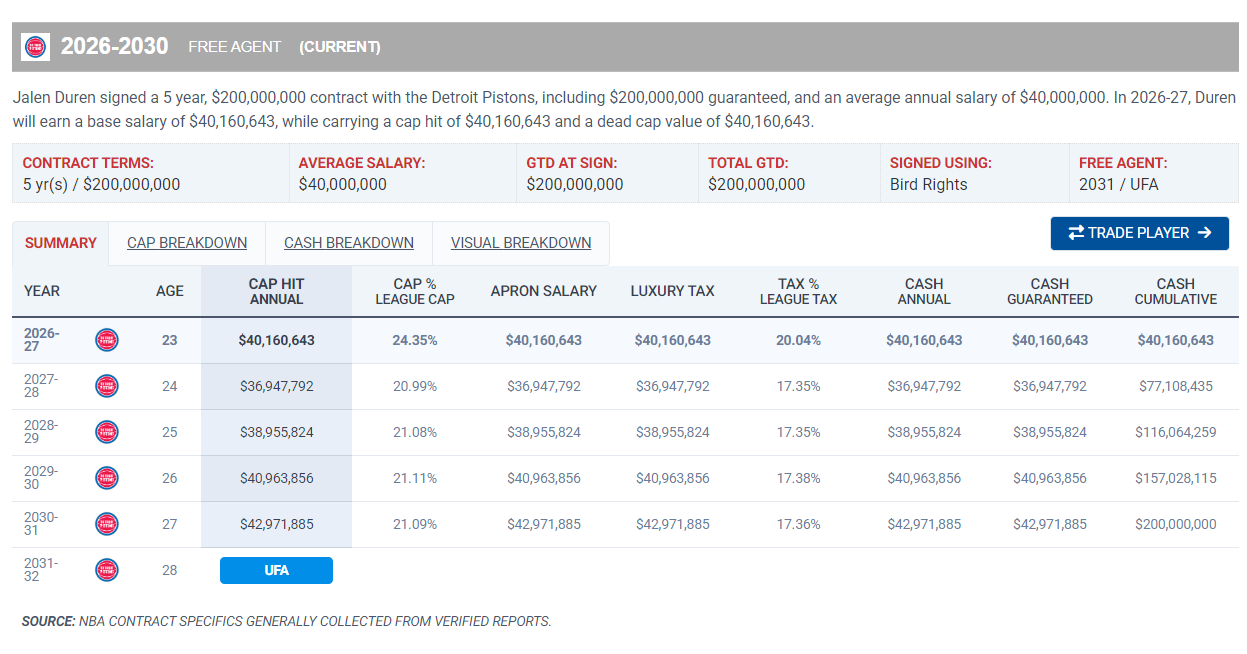Viewport: 1247px width, 654px height.
Task: Click the 2028-29 cap hit $38,955,824 cell
Action: click(277, 432)
